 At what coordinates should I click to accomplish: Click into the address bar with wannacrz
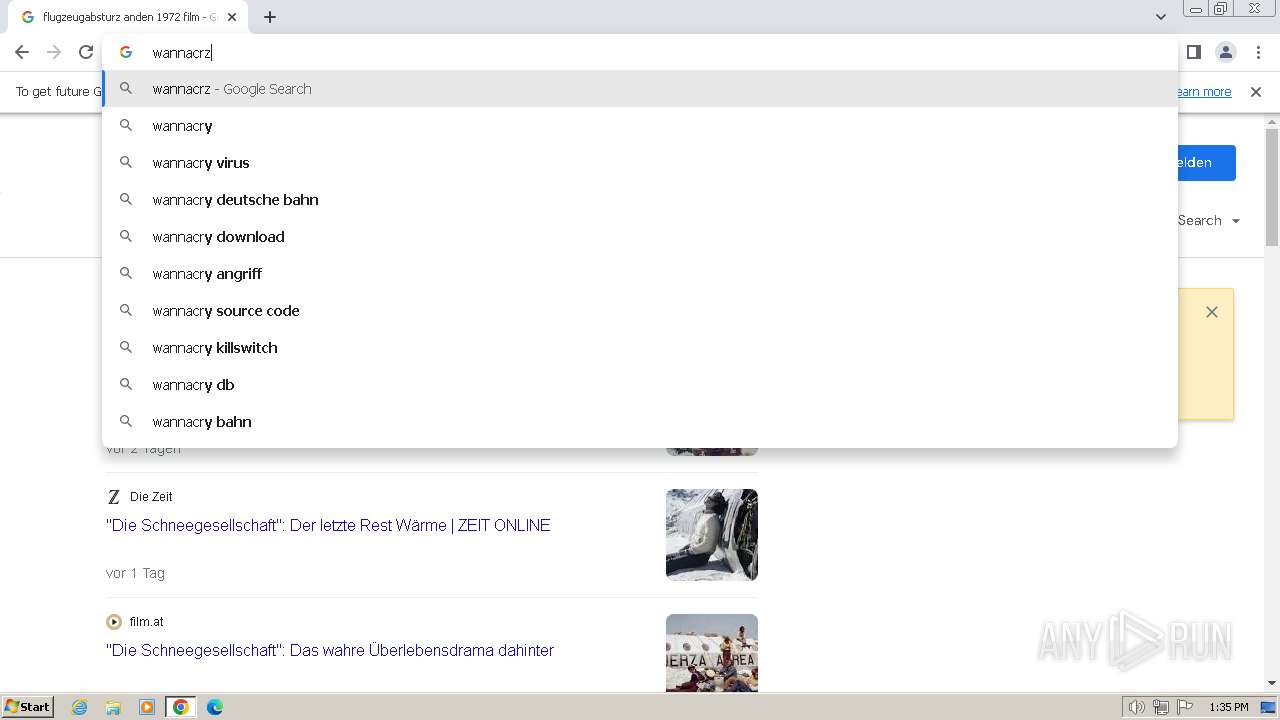click(x=640, y=52)
